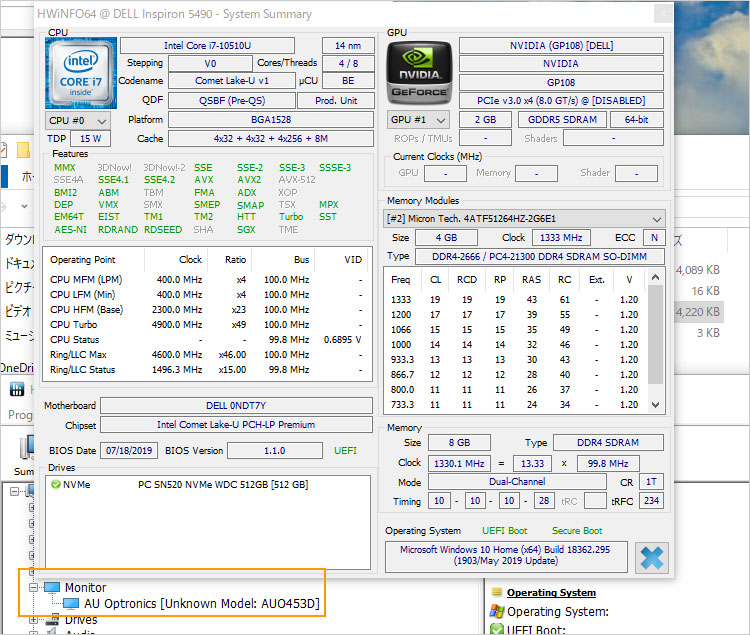Click the cache 4x32 + 4x32 field
This screenshot has height=635, width=750.
point(271,139)
